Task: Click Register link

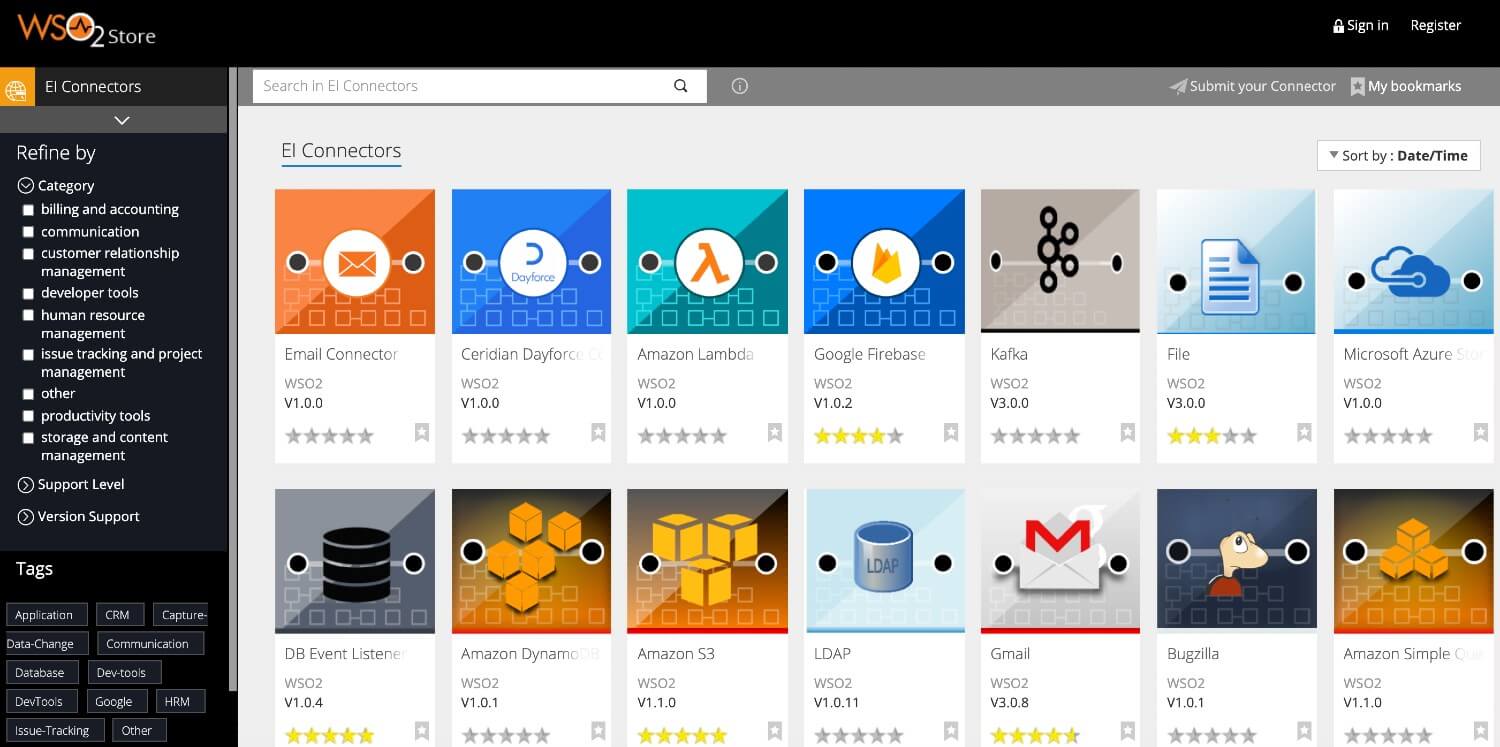Action: coord(1436,26)
